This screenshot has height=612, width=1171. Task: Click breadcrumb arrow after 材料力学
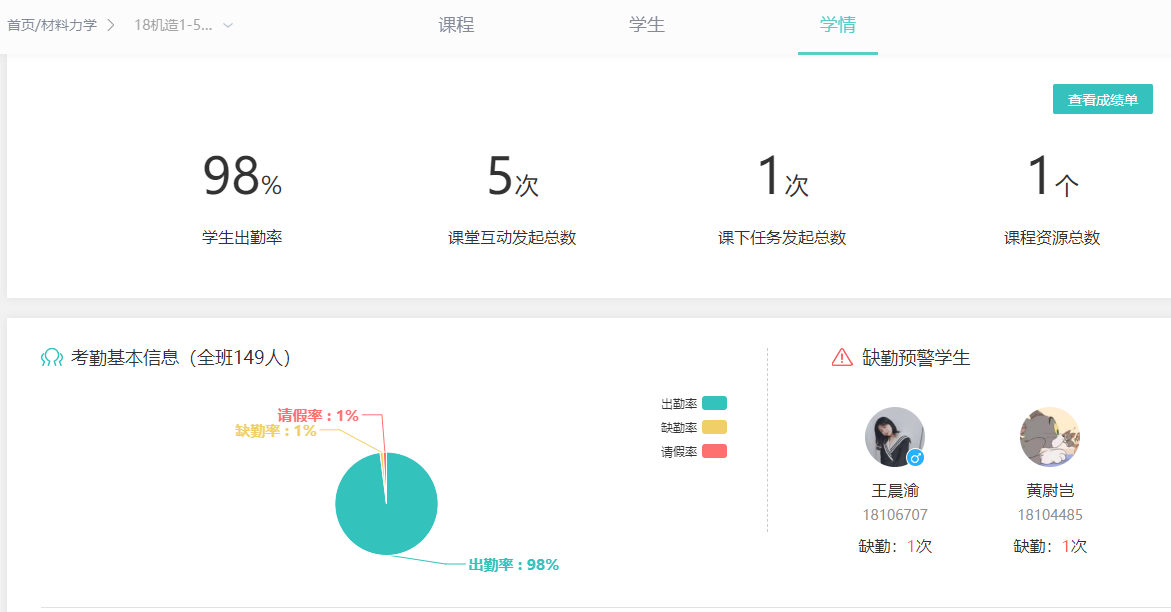pos(111,25)
